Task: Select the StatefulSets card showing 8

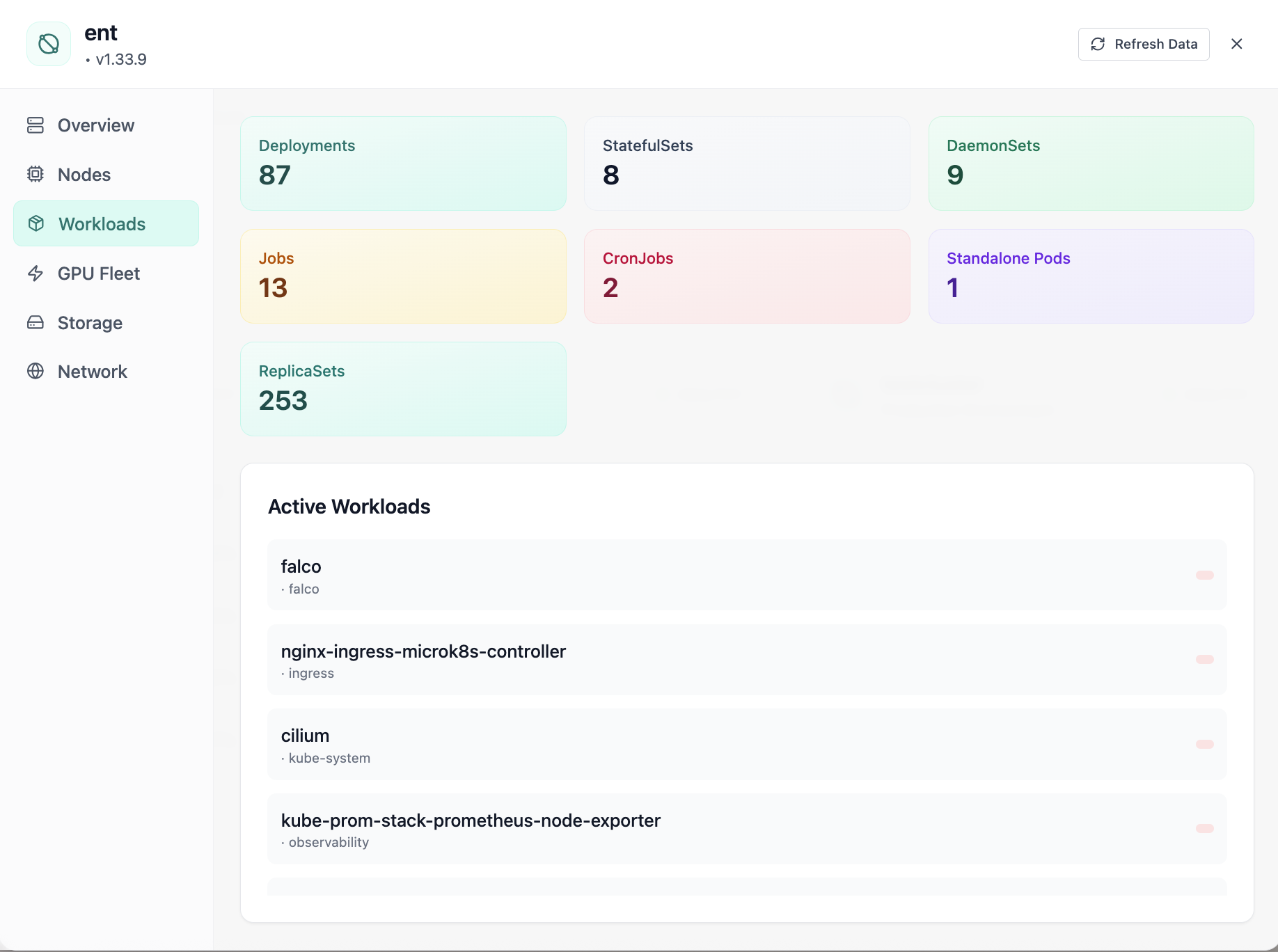Action: pos(747,164)
